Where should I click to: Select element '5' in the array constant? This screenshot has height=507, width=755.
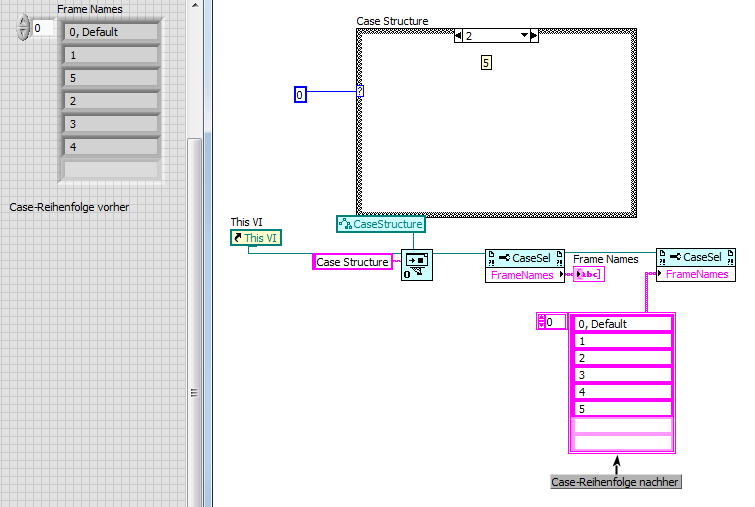coord(623,409)
